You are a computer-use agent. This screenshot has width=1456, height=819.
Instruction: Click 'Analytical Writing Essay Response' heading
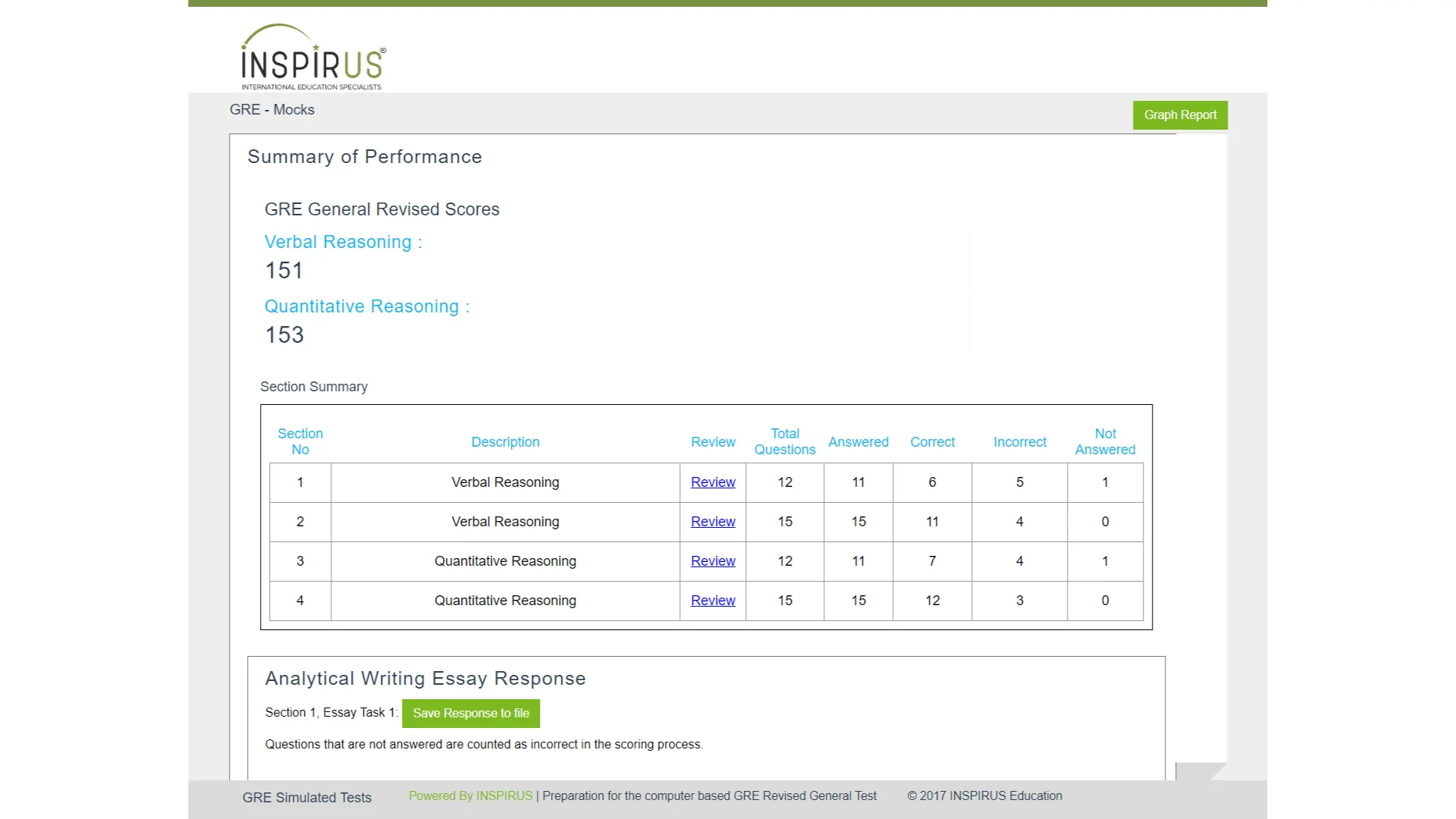(x=425, y=679)
